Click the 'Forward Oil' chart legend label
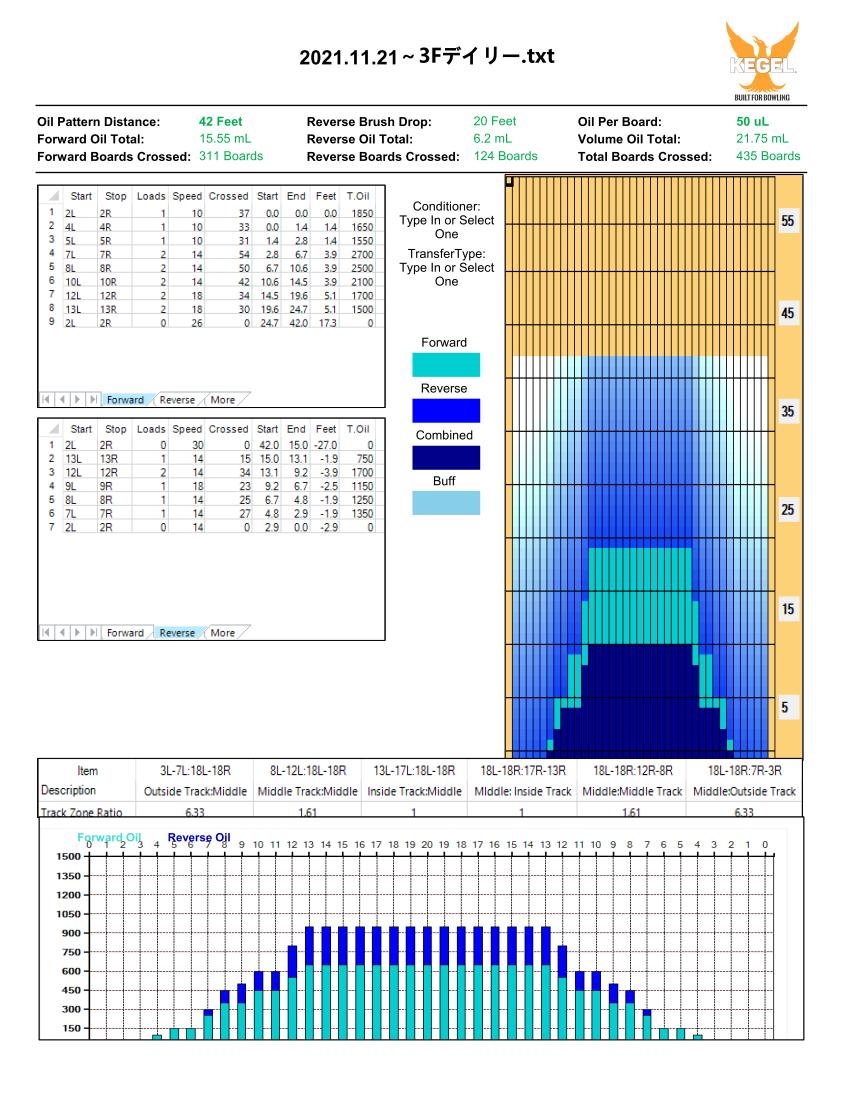This screenshot has height=1101, width=851. pos(109,837)
